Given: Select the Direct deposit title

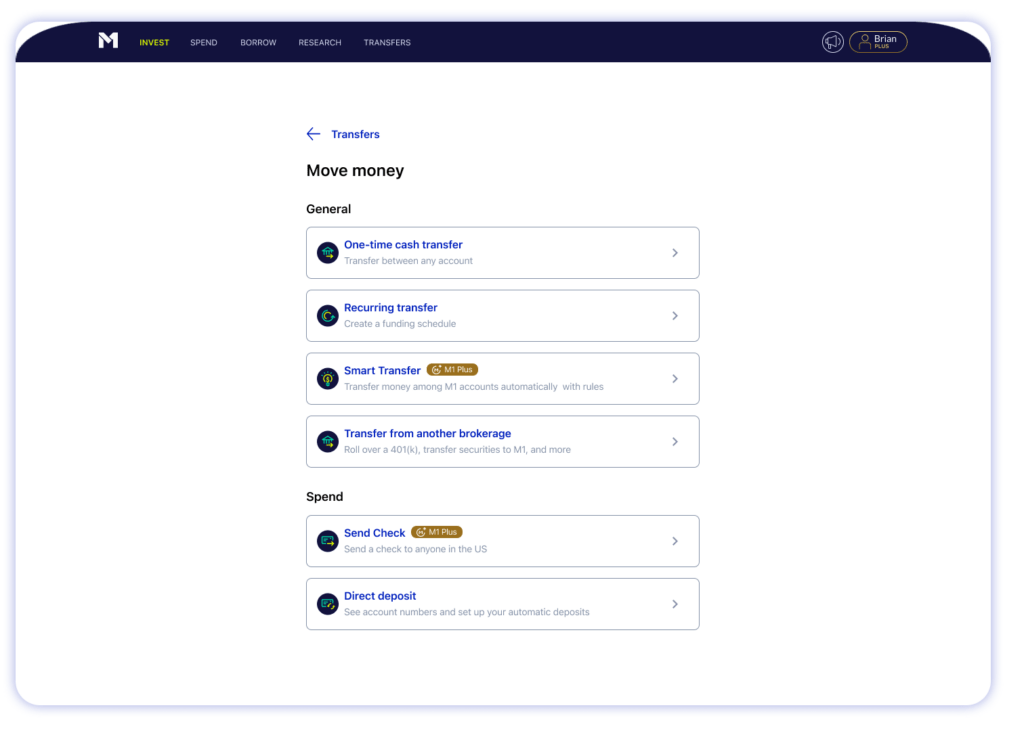Looking at the screenshot, I should [379, 596].
